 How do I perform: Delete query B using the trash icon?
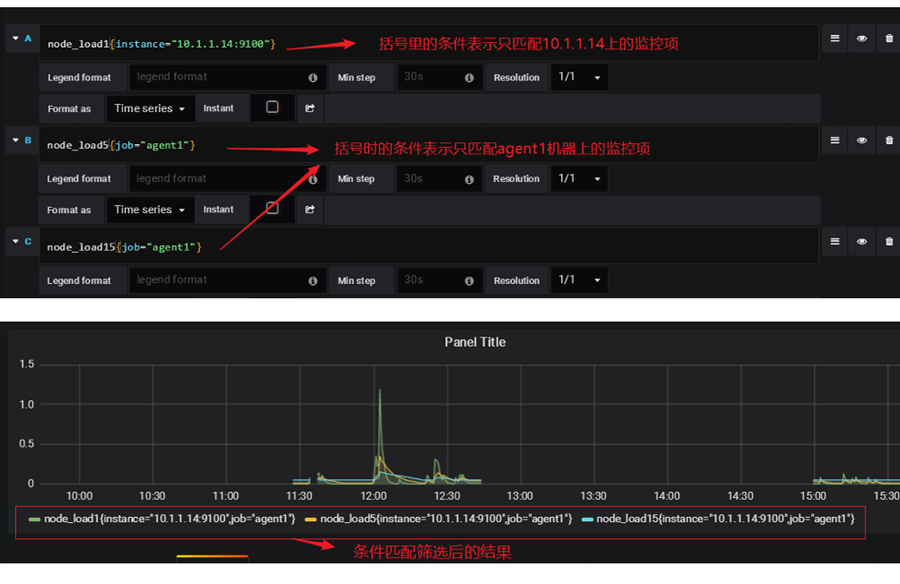889,140
